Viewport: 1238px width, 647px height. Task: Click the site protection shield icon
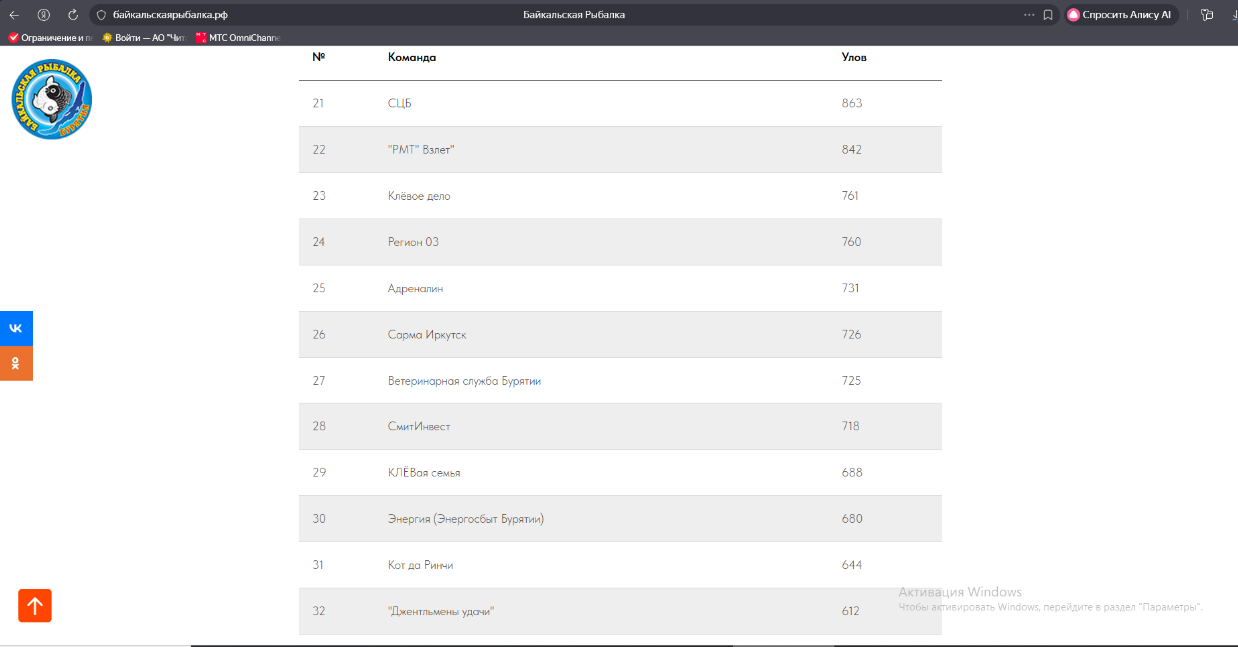point(101,15)
